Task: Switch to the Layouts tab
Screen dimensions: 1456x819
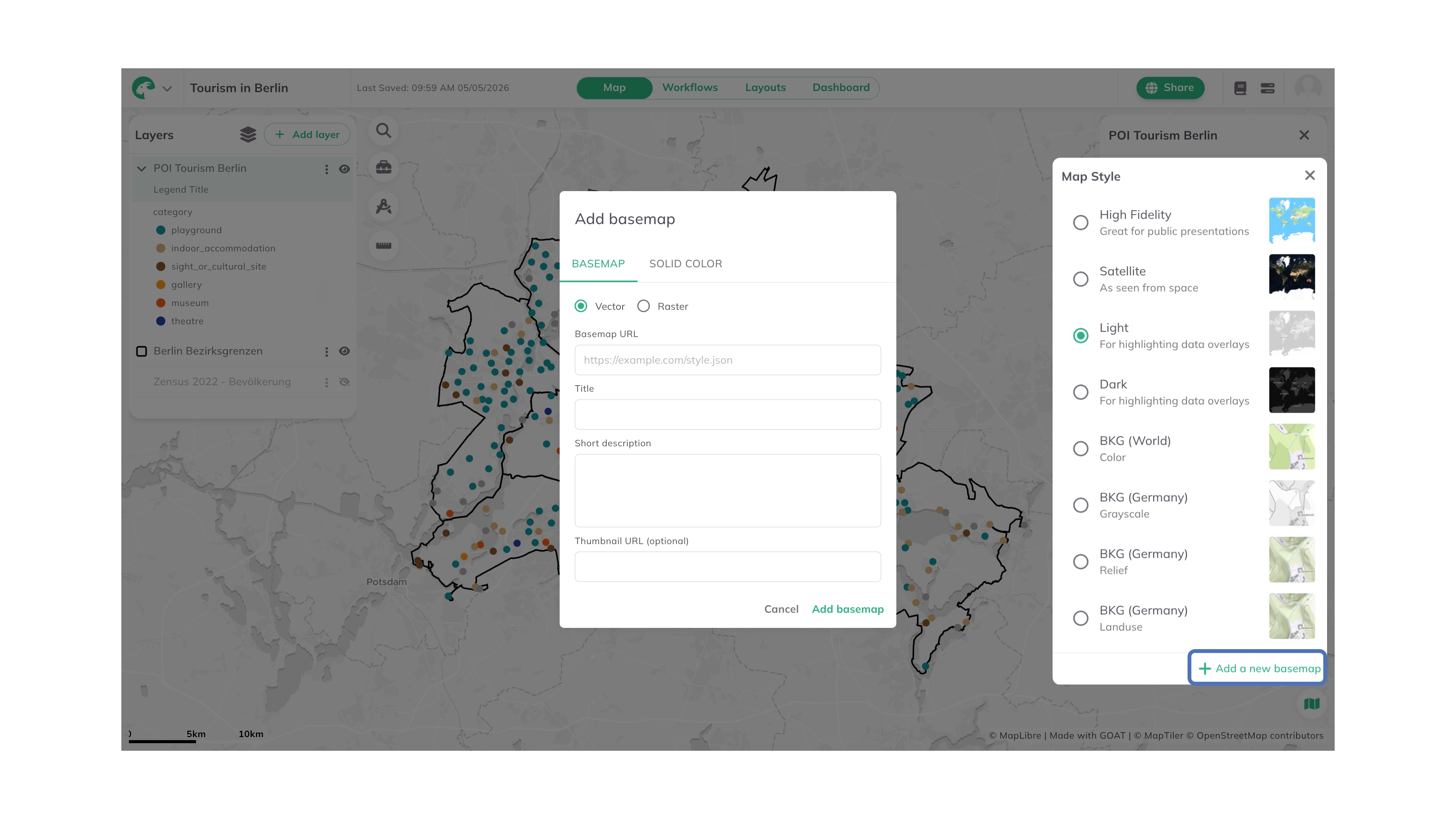Action: coord(765,88)
